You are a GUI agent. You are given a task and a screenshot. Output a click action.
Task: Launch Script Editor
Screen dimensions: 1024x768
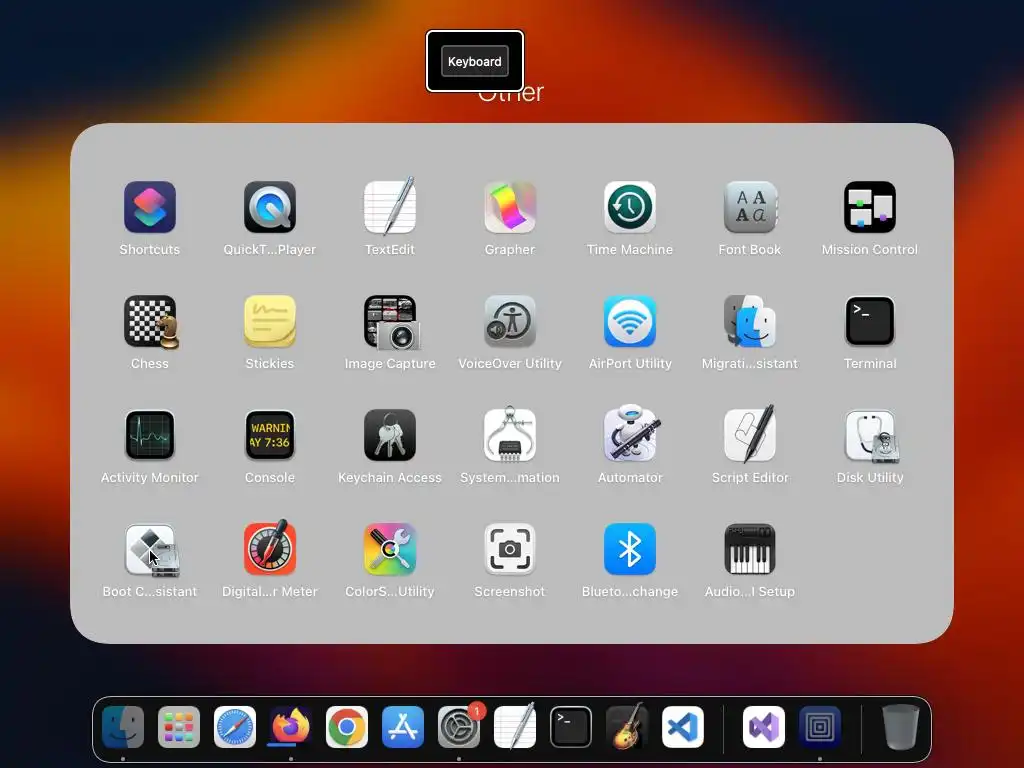coord(750,434)
